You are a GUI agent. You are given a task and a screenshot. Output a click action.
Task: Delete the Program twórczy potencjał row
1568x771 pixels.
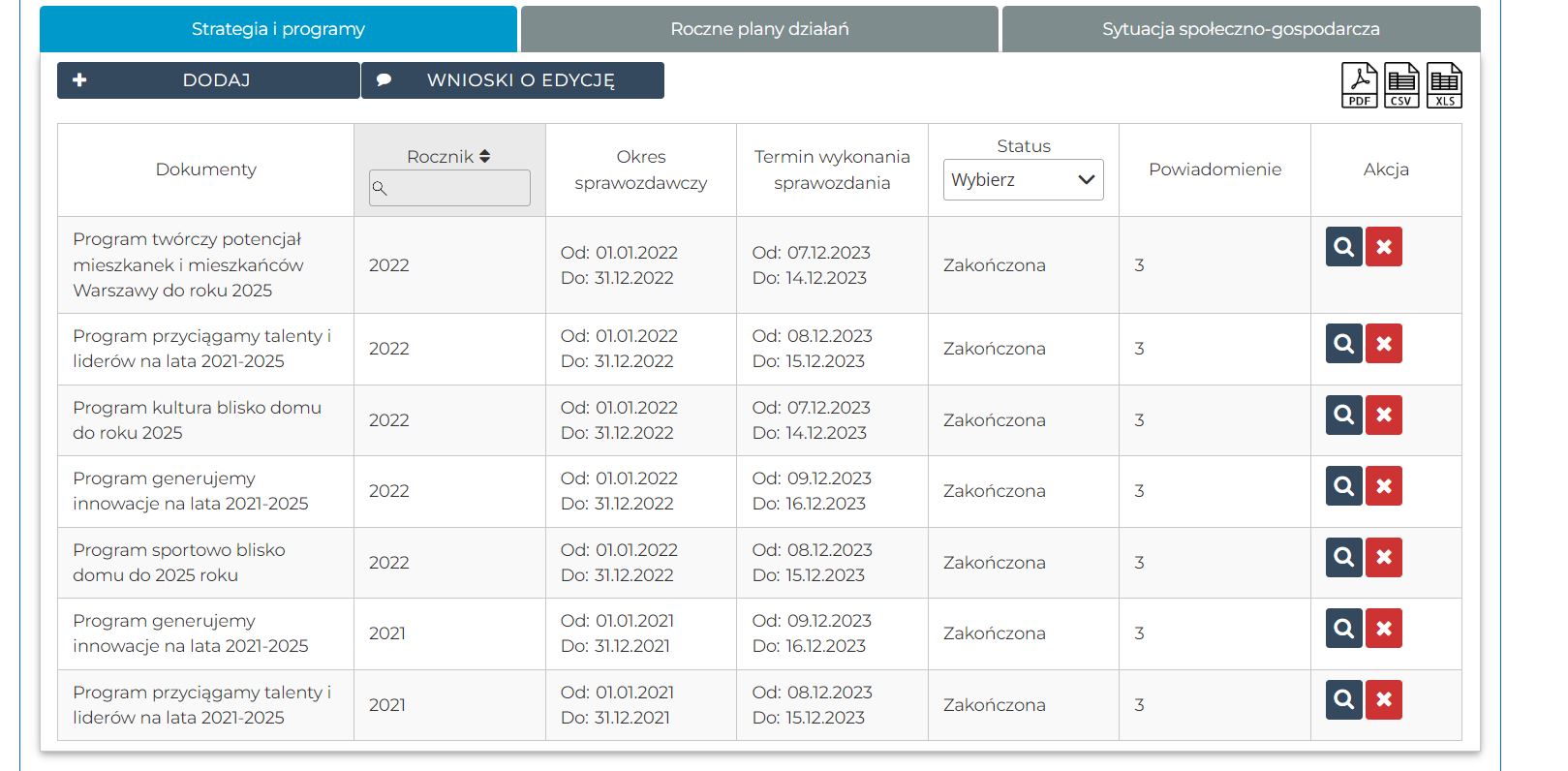[1384, 247]
